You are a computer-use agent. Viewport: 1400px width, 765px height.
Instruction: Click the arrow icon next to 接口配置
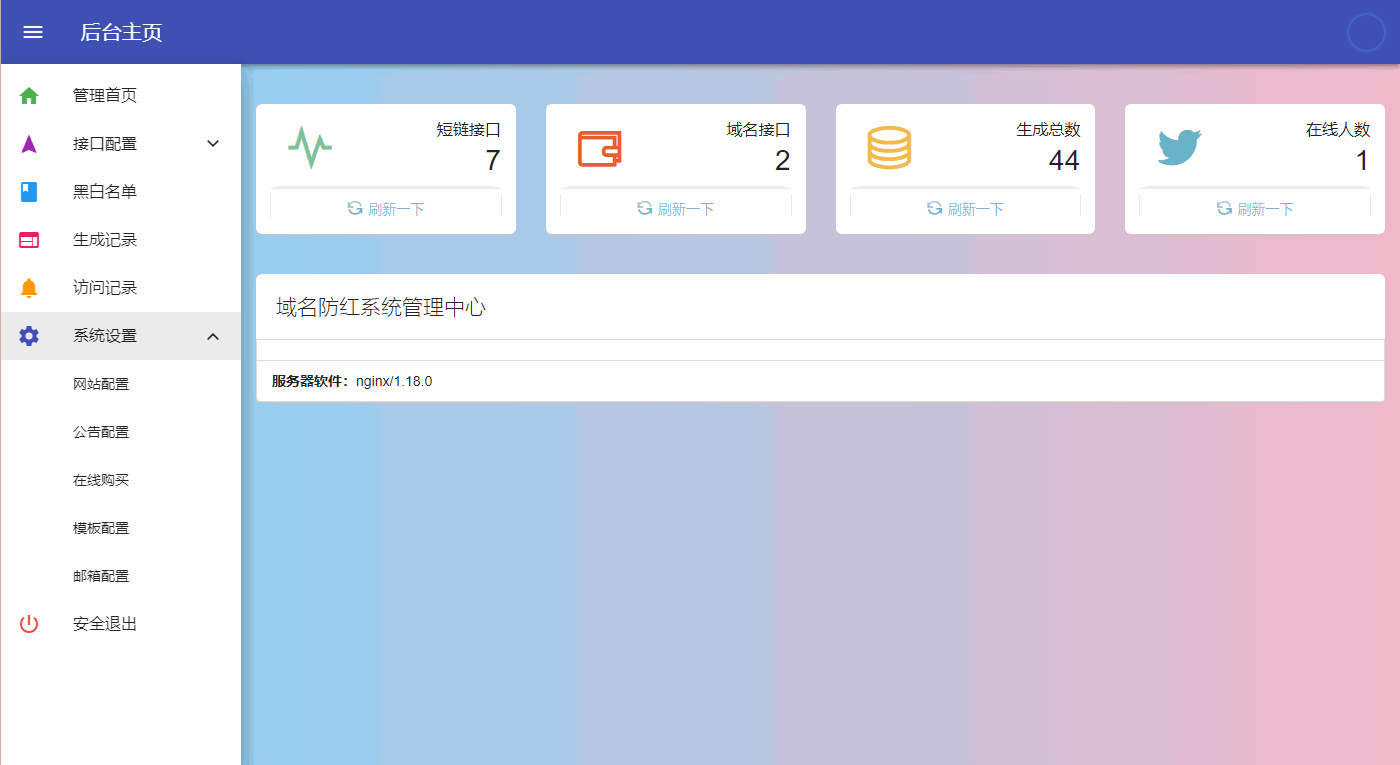click(212, 143)
